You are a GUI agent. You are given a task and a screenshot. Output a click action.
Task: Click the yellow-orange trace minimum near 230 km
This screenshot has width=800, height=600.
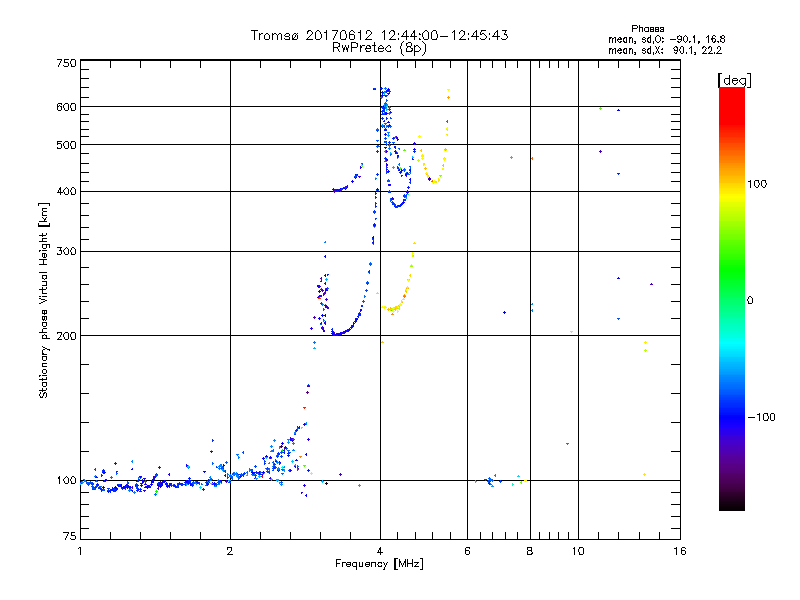[x=393, y=309]
